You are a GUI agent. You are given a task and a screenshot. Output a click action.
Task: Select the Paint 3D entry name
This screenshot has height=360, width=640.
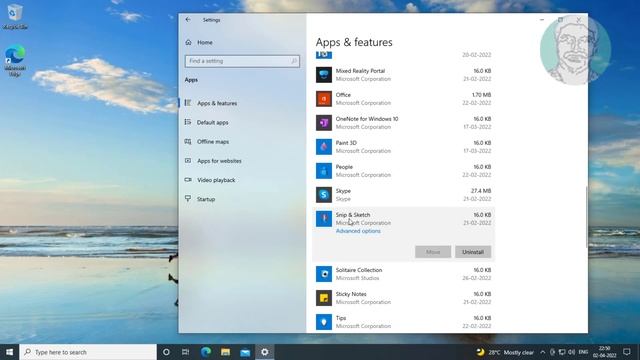click(346, 143)
